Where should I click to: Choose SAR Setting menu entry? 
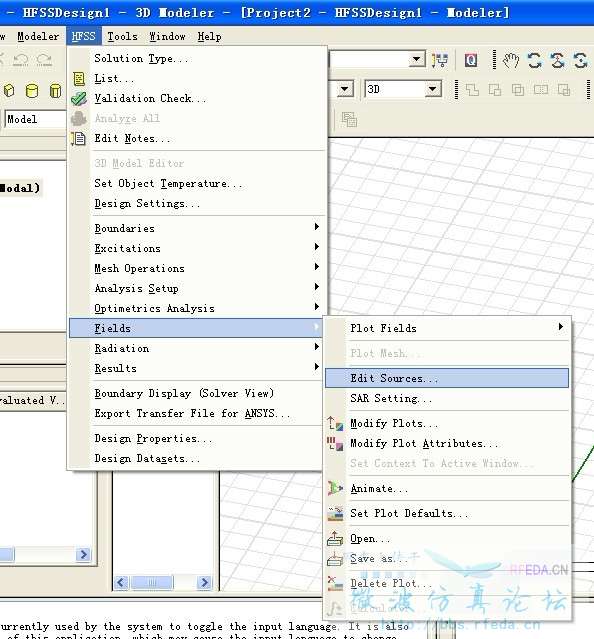(447, 398)
